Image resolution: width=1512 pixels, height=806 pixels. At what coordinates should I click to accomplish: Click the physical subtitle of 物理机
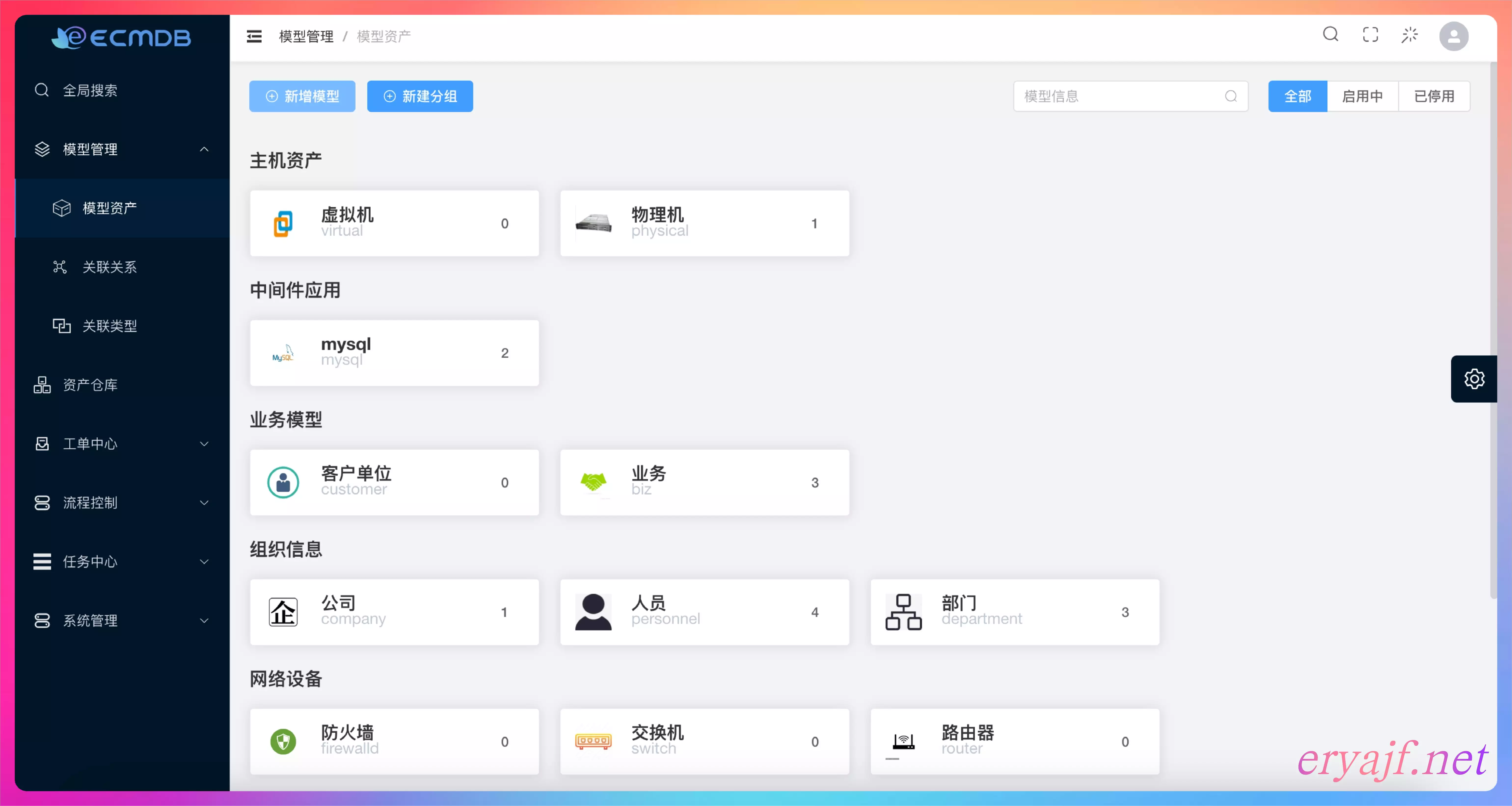point(660,231)
